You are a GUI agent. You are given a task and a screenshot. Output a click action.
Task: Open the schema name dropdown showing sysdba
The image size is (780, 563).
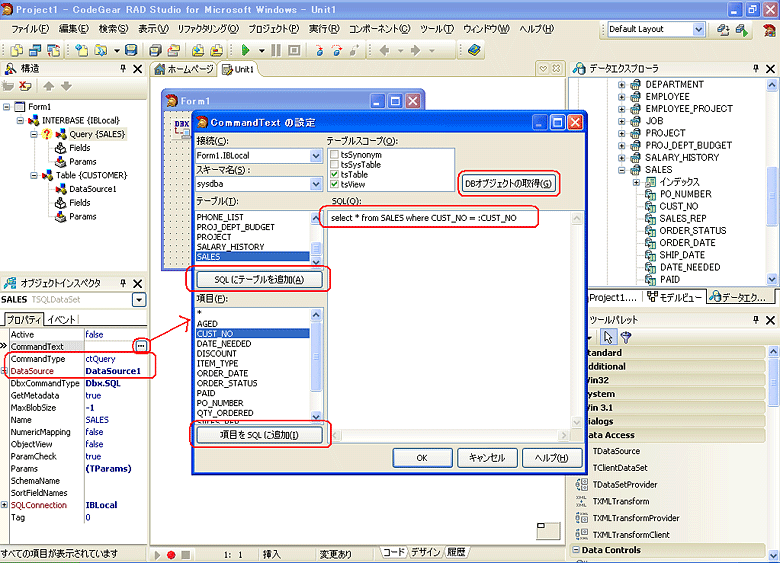[315, 184]
